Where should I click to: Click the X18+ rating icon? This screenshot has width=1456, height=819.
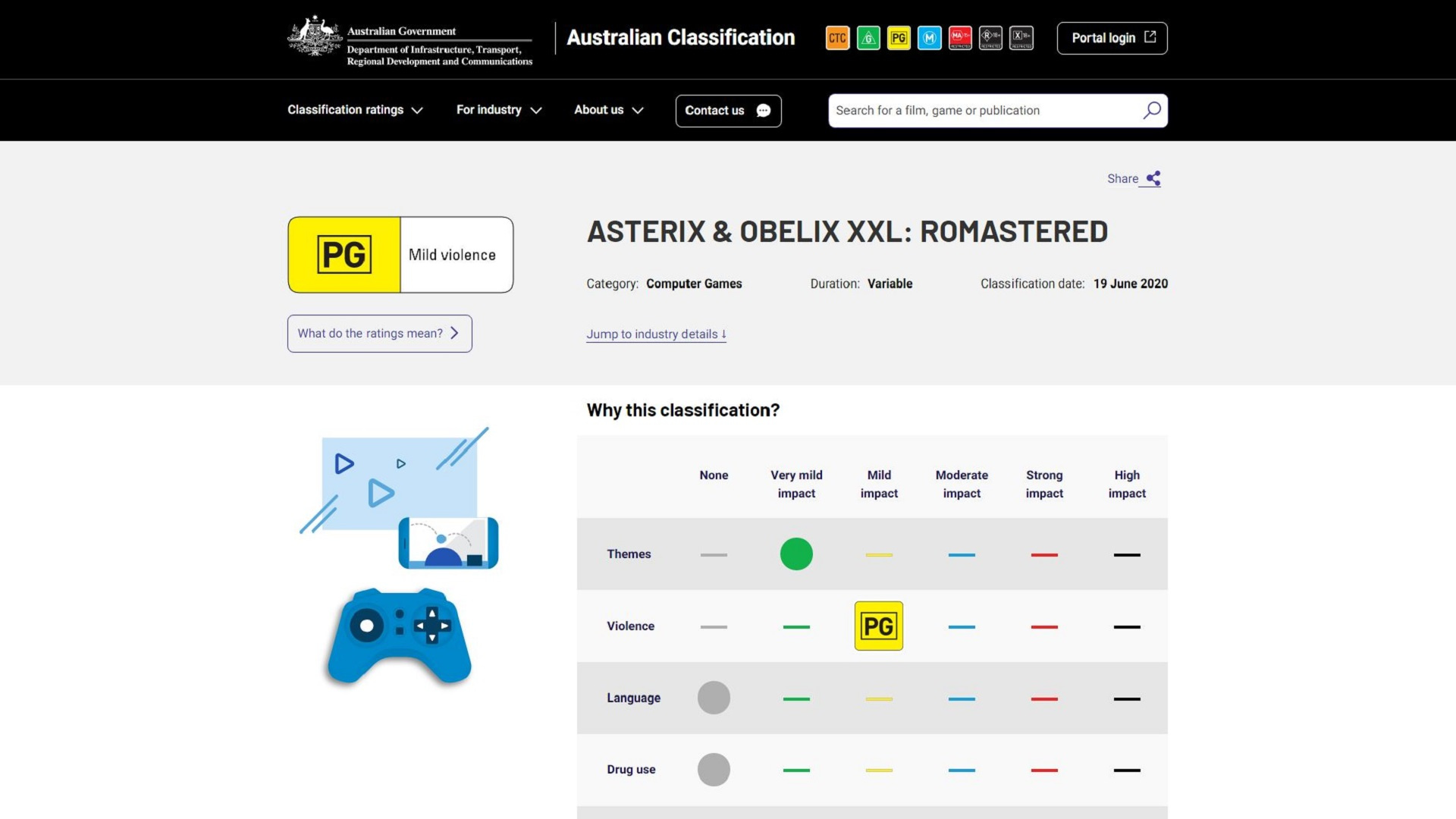tap(1021, 38)
